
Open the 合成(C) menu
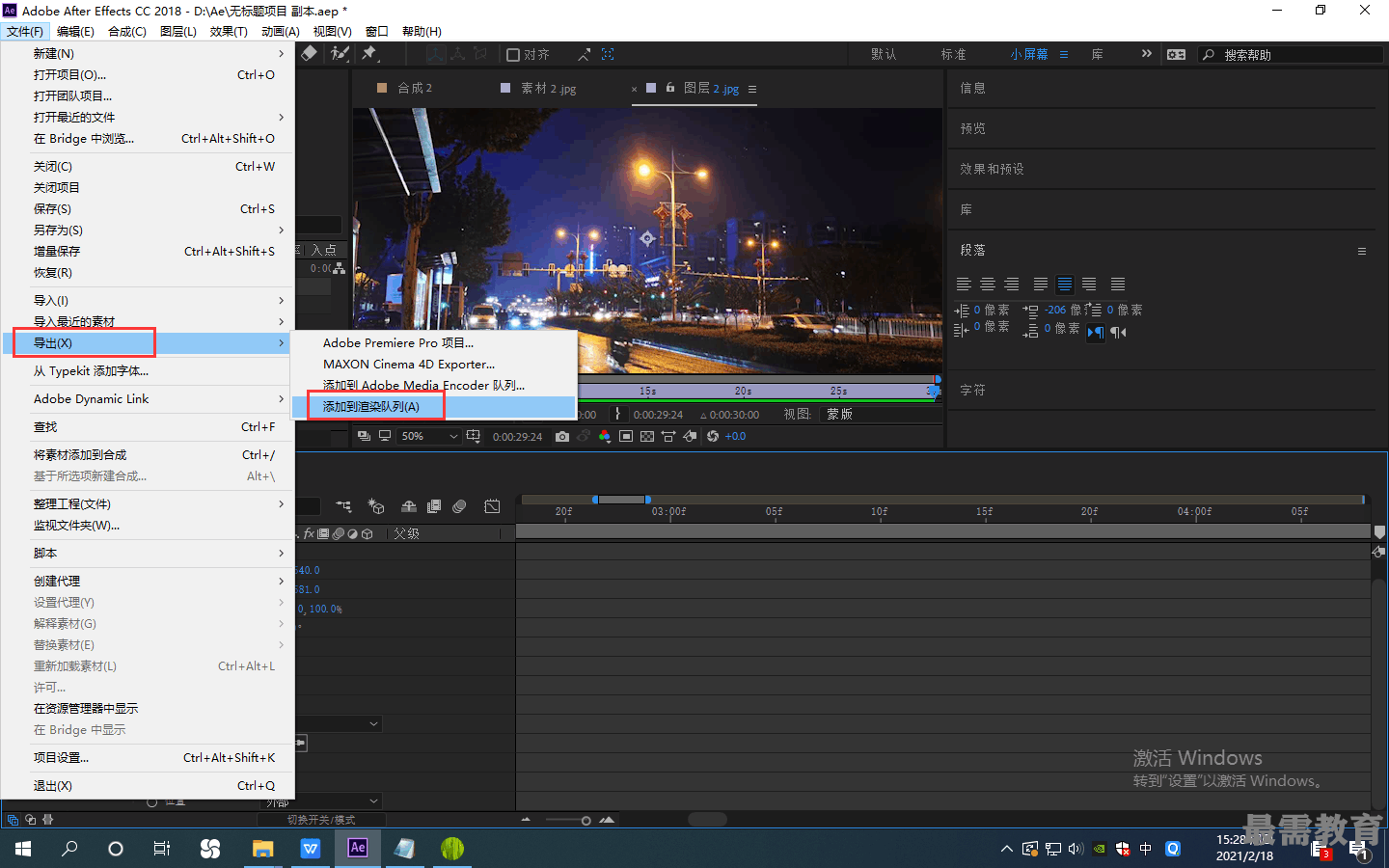click(x=127, y=32)
